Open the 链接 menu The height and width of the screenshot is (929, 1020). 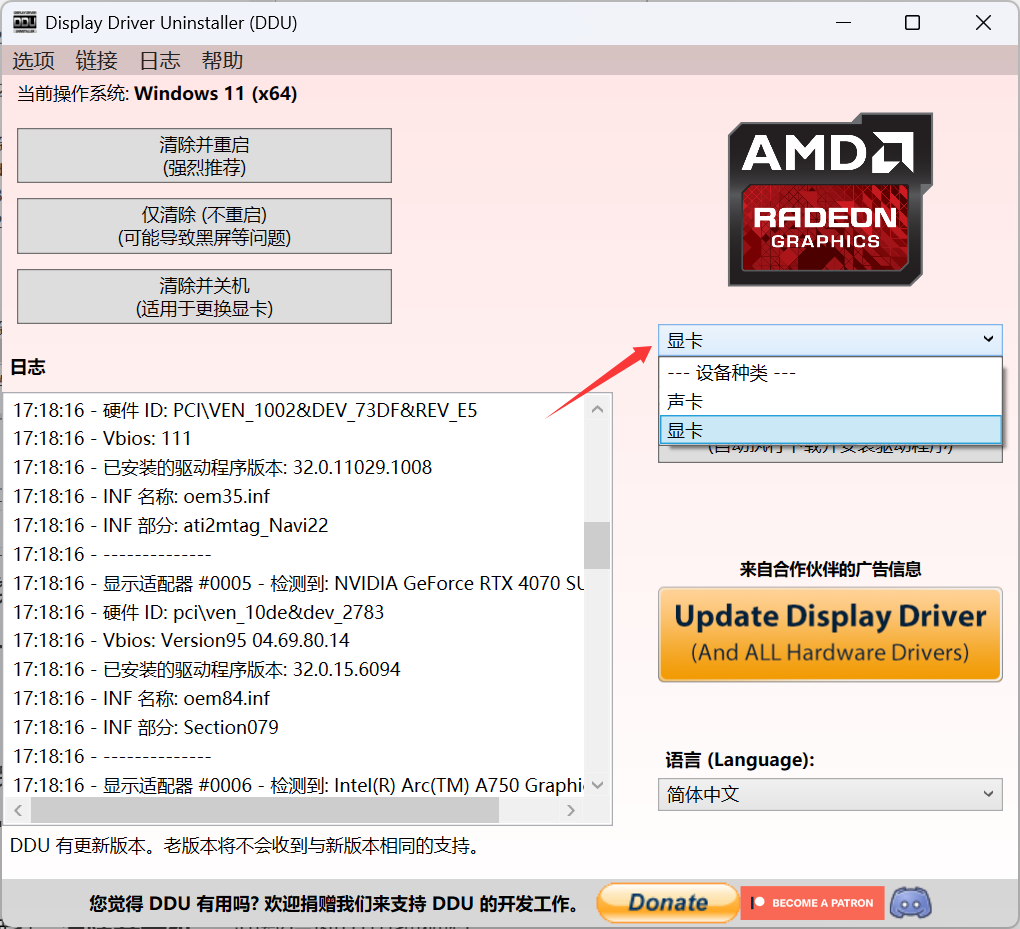pos(96,61)
